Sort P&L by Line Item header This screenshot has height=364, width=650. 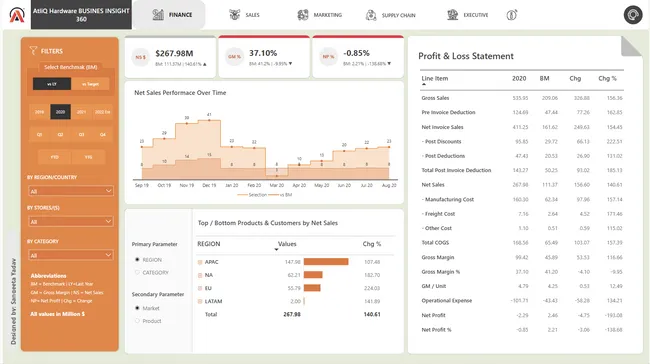434,78
